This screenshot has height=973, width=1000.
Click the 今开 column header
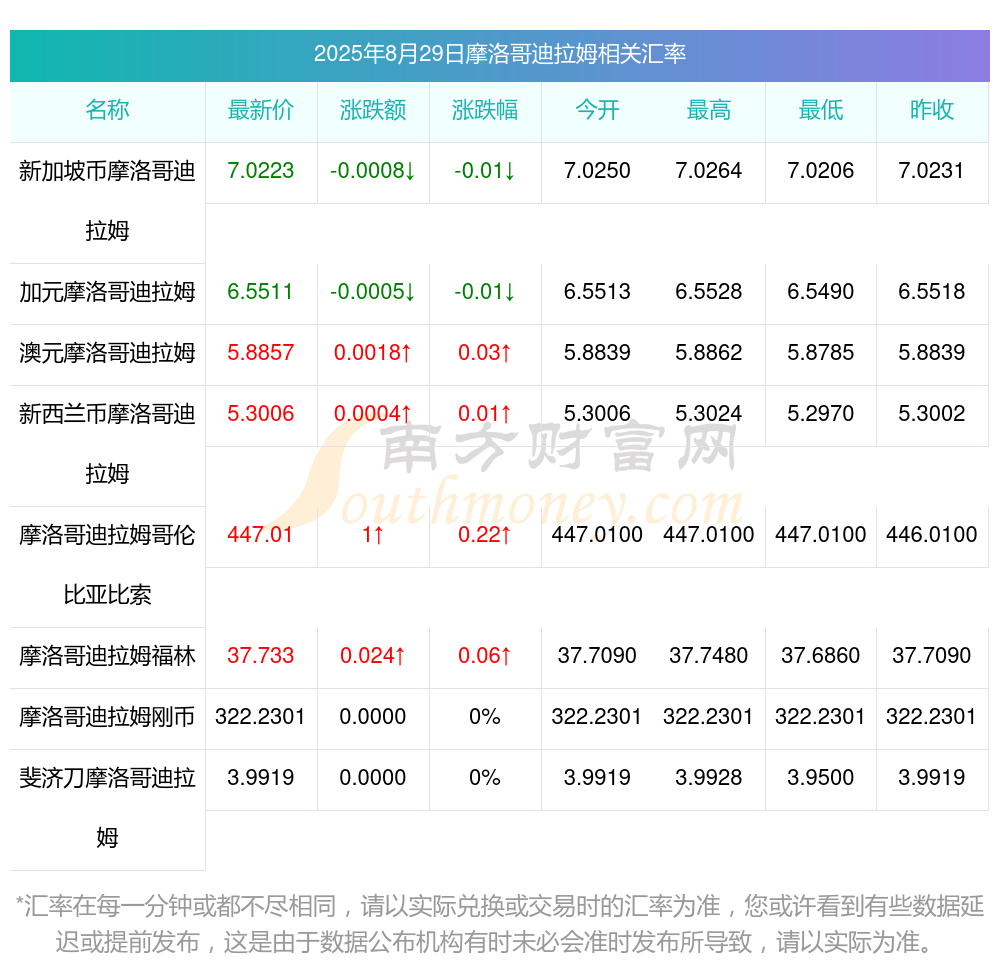tap(597, 110)
